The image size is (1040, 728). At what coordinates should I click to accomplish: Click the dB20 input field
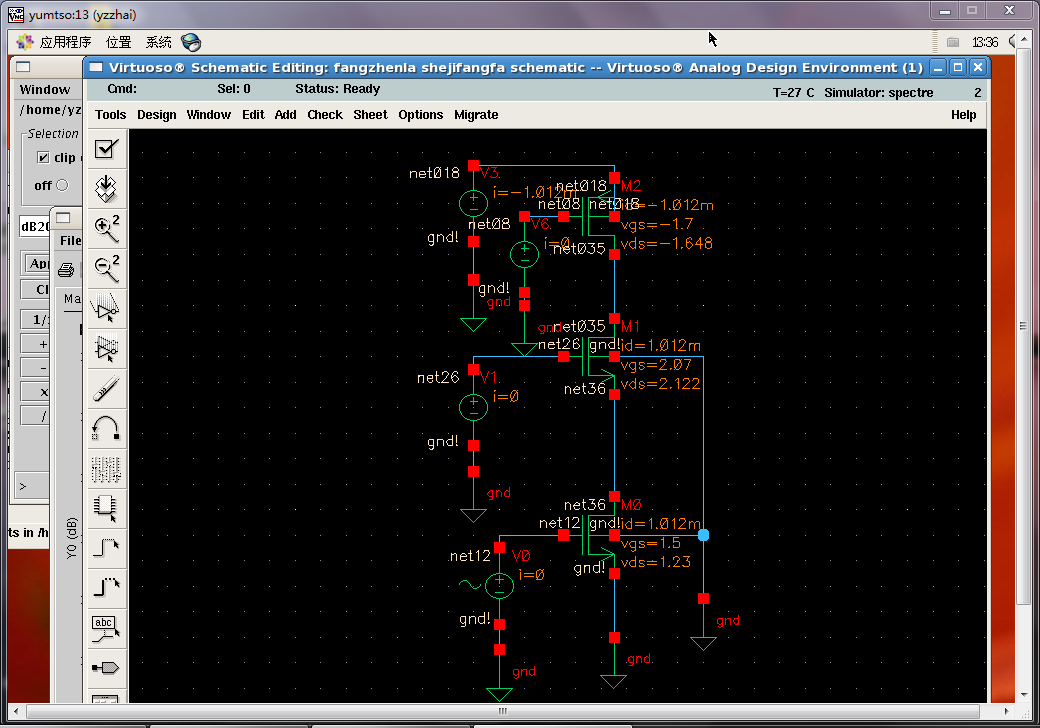tap(33, 226)
